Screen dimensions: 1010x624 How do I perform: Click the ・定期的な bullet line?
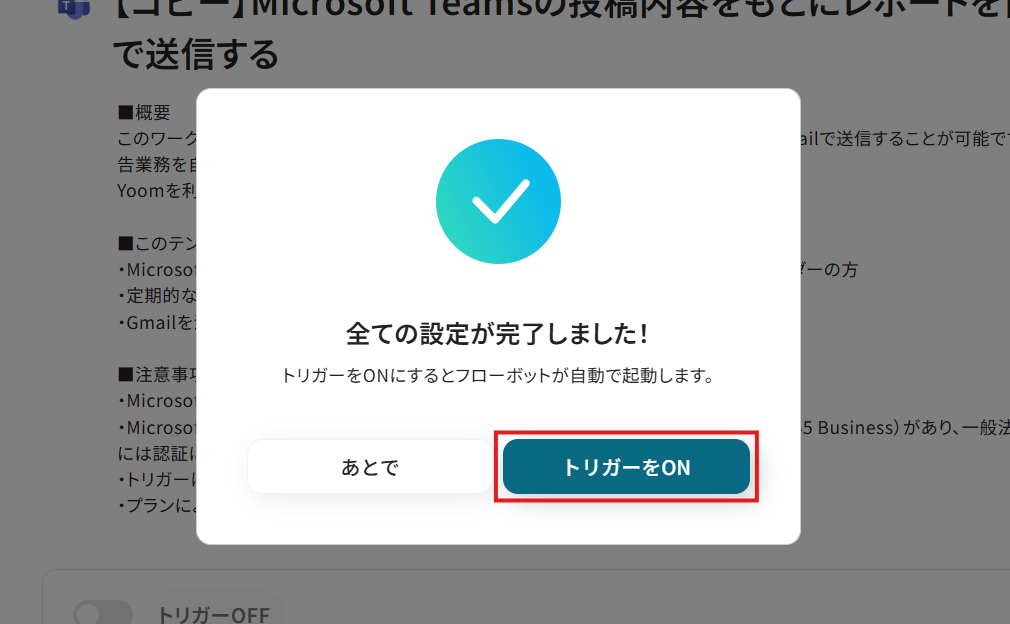(x=157, y=296)
